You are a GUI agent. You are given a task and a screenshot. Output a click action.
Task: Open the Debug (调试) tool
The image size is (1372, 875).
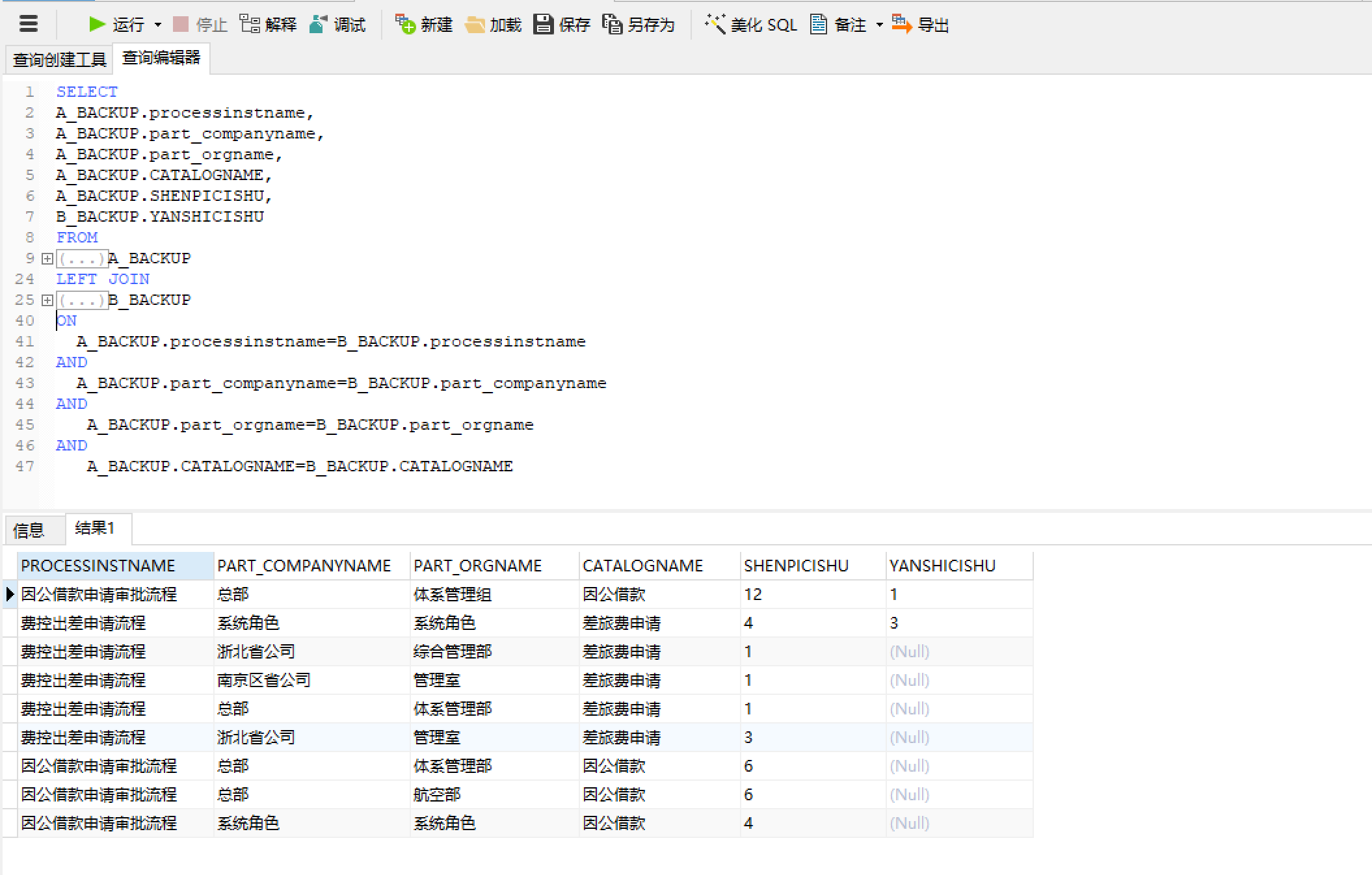[319, 24]
